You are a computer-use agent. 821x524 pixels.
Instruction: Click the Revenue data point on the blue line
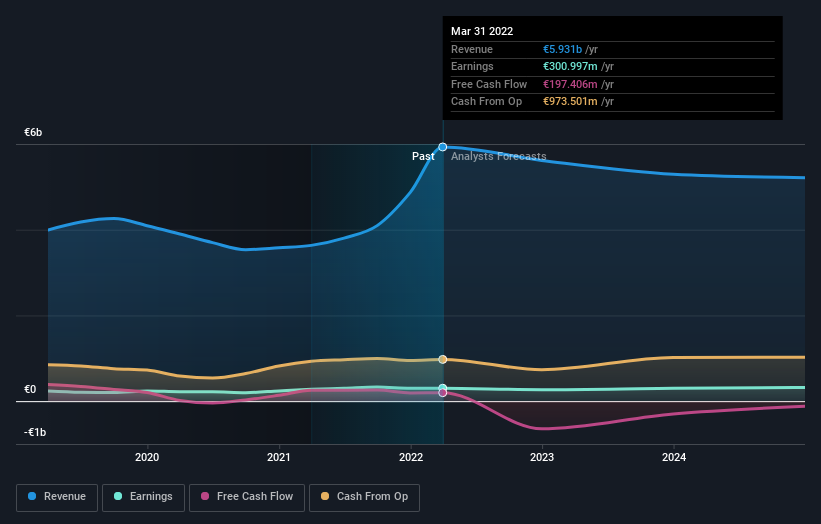click(x=443, y=147)
